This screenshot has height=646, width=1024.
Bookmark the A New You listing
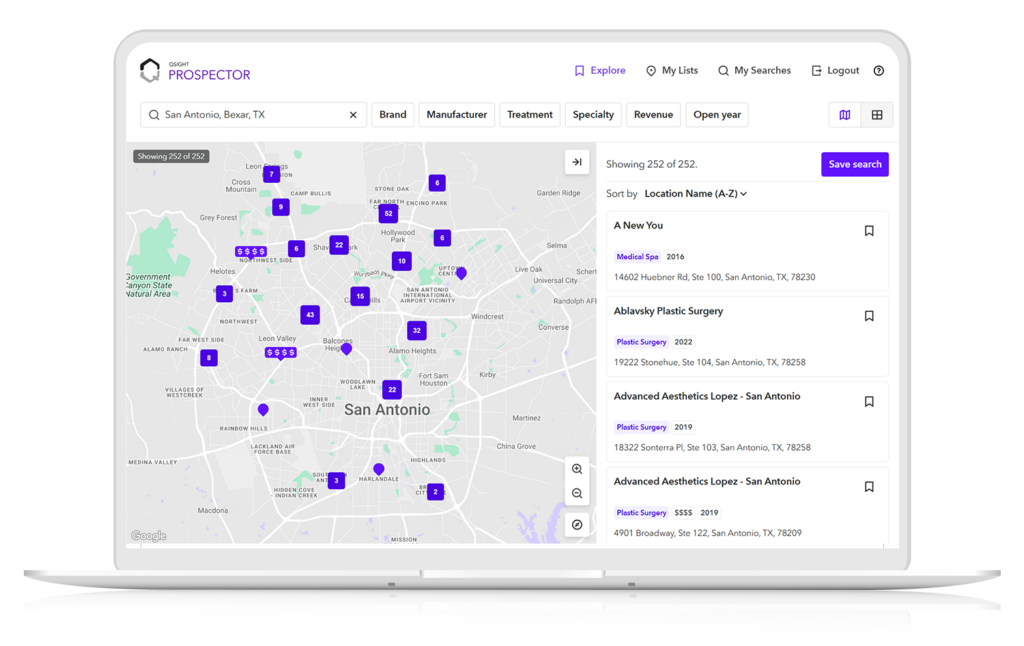[869, 229]
